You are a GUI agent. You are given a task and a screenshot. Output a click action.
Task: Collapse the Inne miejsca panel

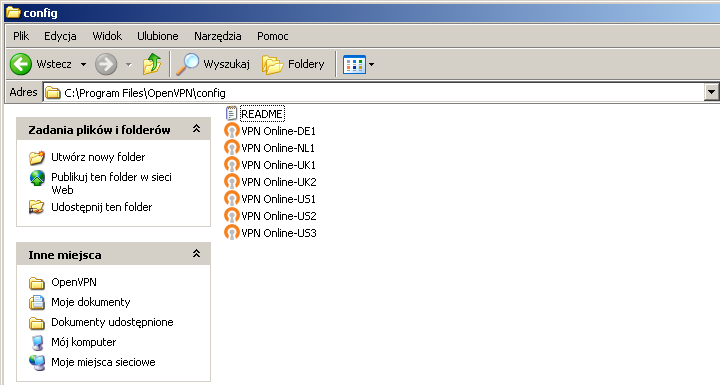point(196,254)
